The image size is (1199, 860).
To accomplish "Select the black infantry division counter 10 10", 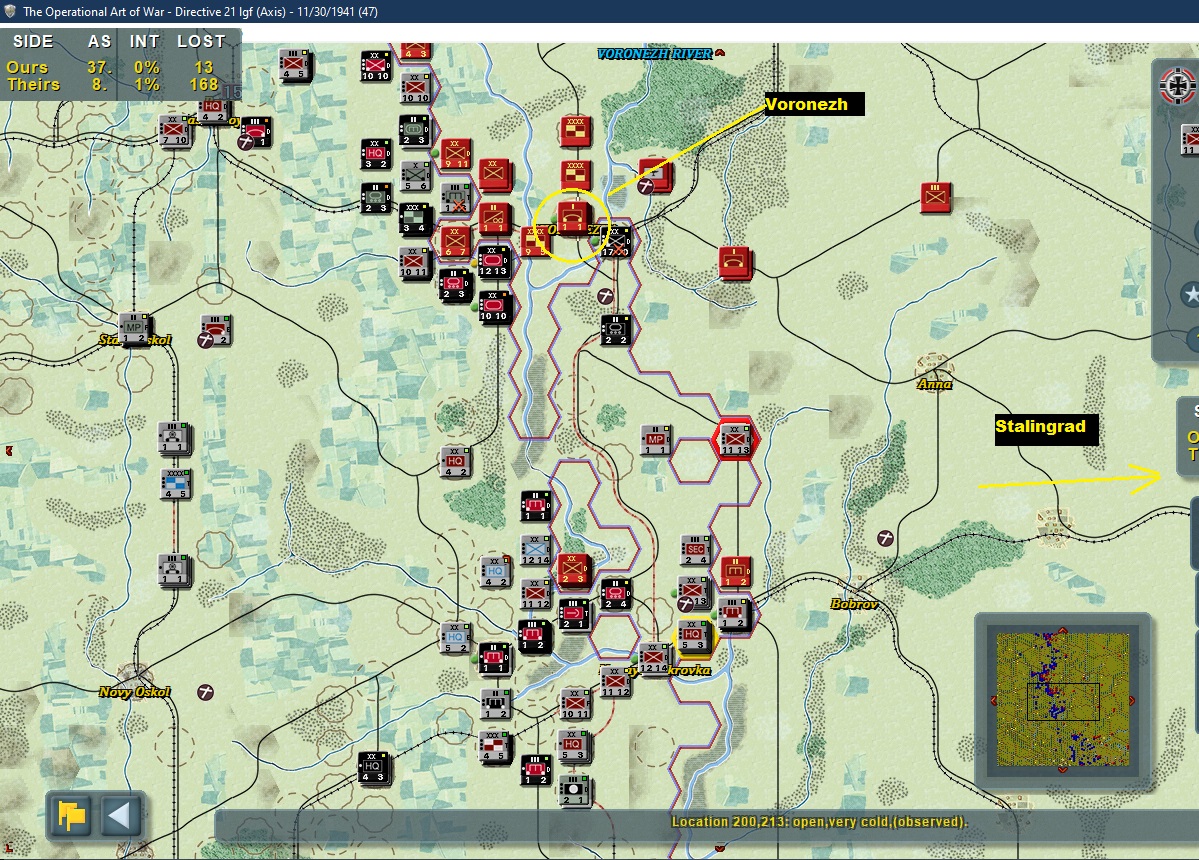I will tap(375, 66).
